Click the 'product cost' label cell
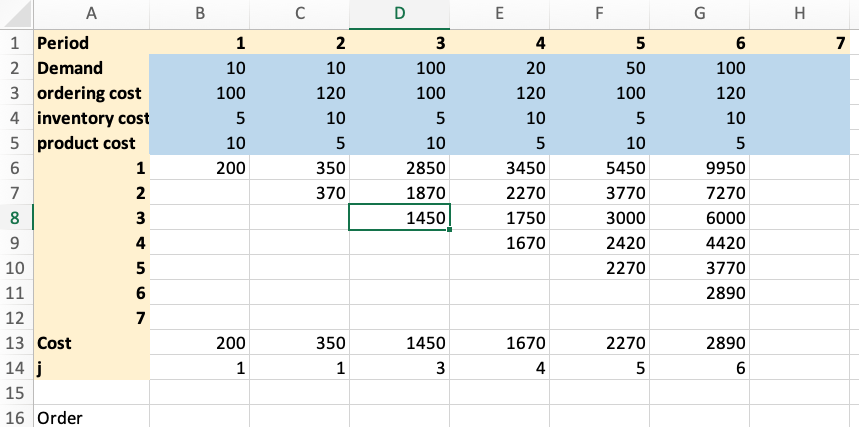The height and width of the screenshot is (427, 859). coord(91,143)
